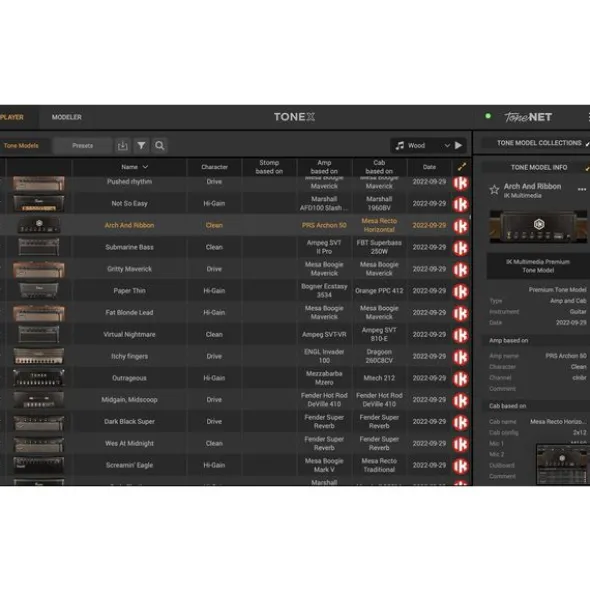Switch to the Presets tab

83,145
